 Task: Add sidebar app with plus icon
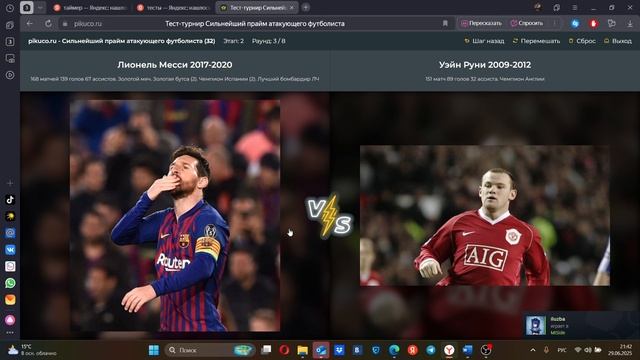[x=10, y=183]
